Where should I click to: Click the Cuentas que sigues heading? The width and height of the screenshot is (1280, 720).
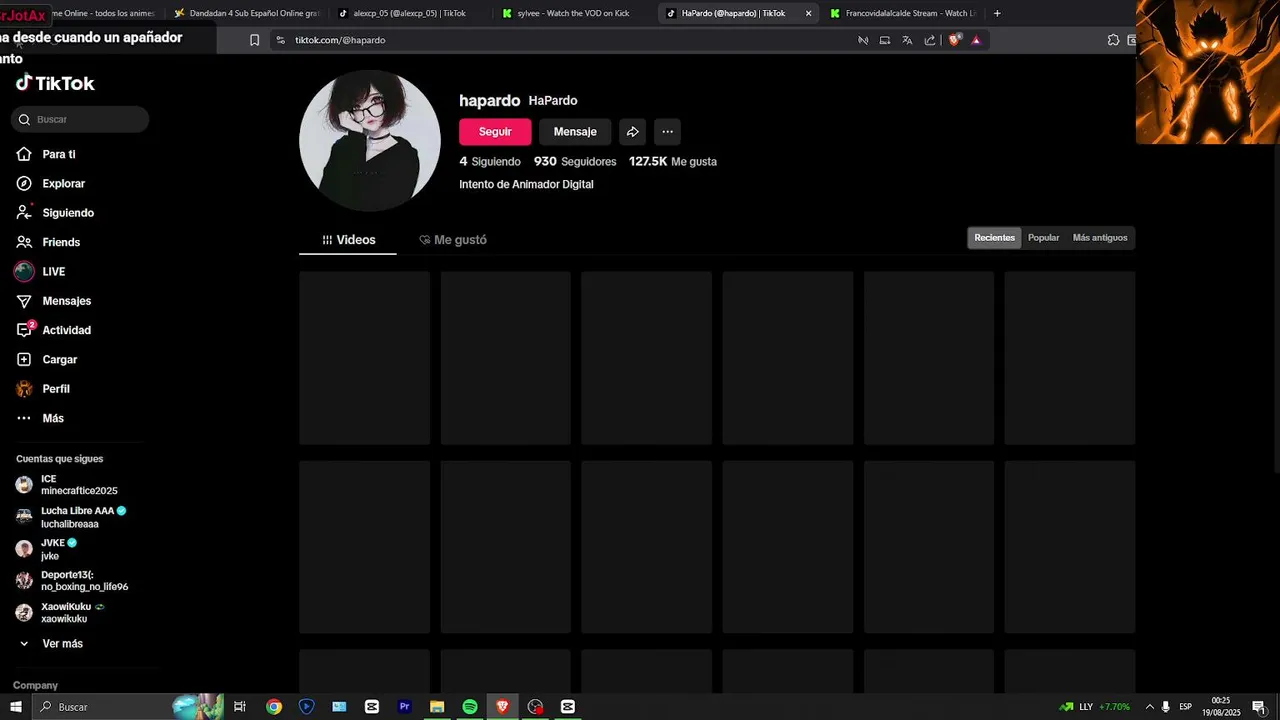[x=60, y=459]
